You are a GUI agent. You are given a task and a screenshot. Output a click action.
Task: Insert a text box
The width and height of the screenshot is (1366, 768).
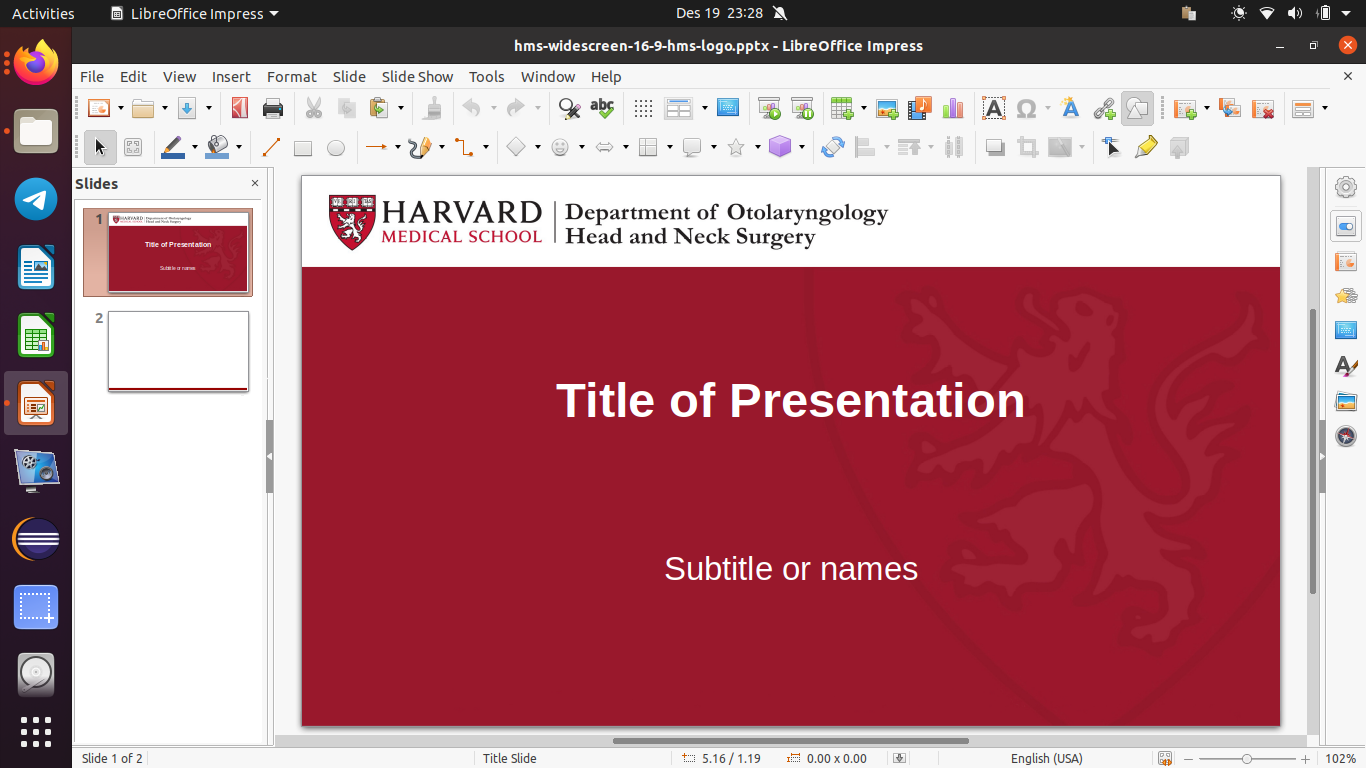point(993,108)
